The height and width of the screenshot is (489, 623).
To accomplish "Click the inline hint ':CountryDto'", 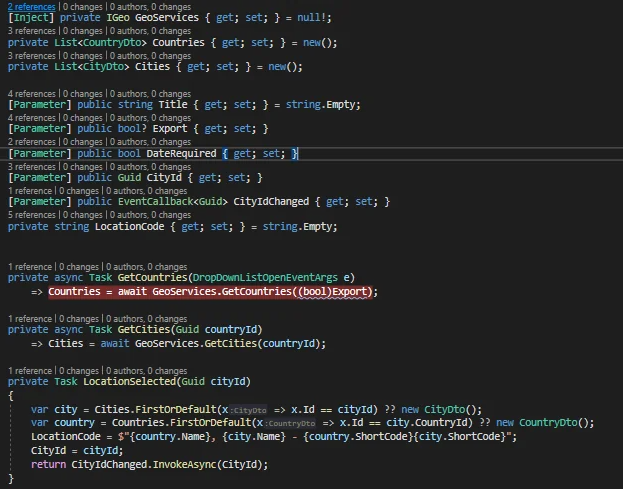I will click(x=290, y=423).
